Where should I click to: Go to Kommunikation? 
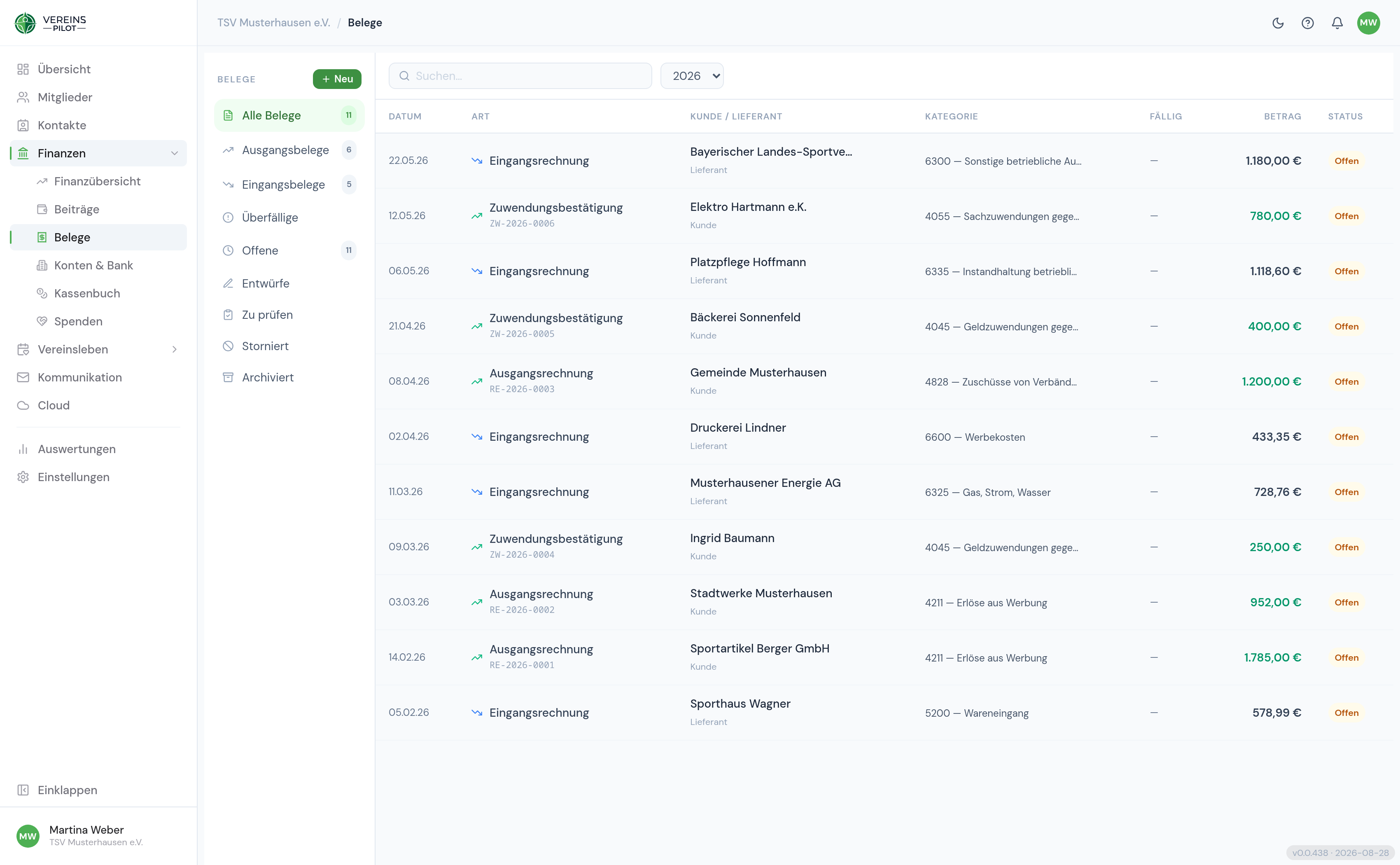[98, 378]
